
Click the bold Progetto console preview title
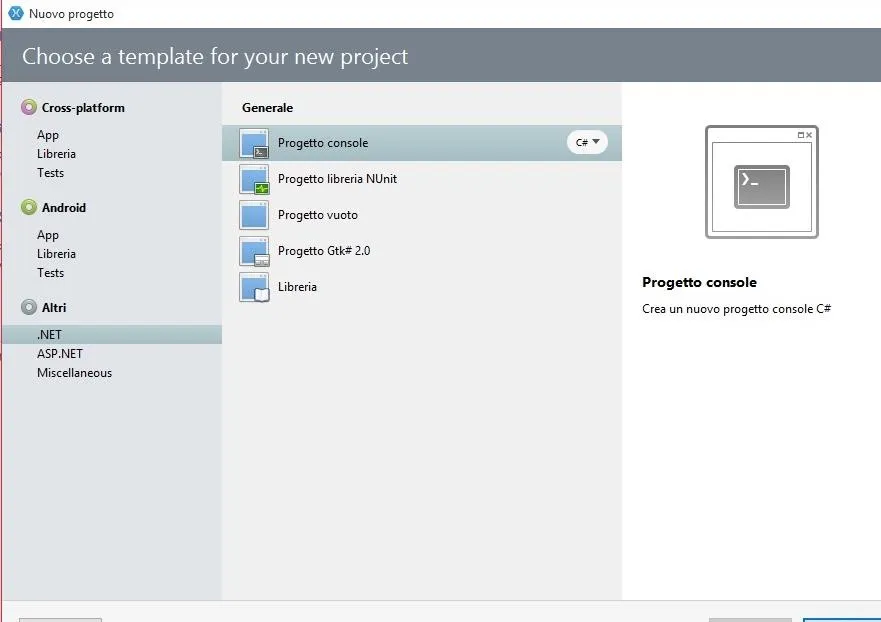point(700,283)
